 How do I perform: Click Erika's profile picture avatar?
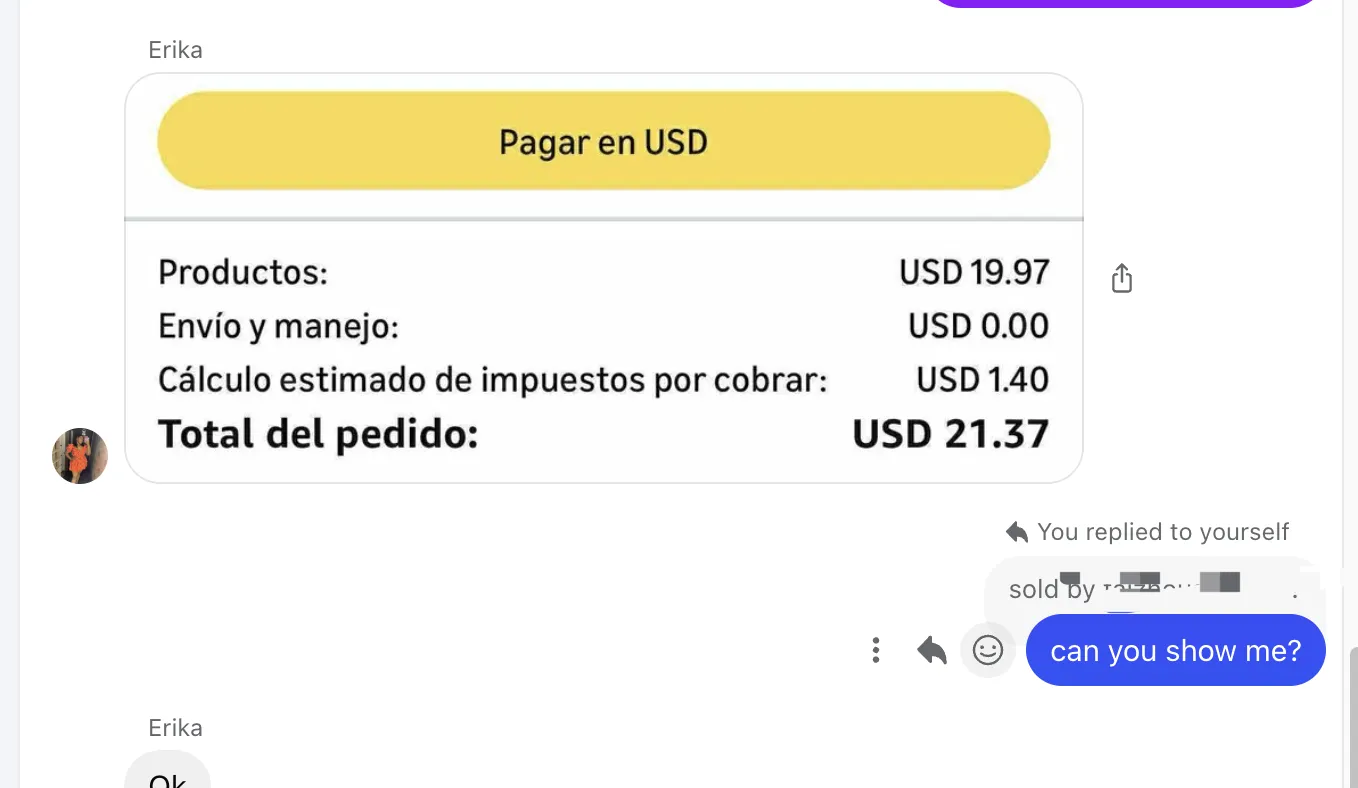(80, 456)
